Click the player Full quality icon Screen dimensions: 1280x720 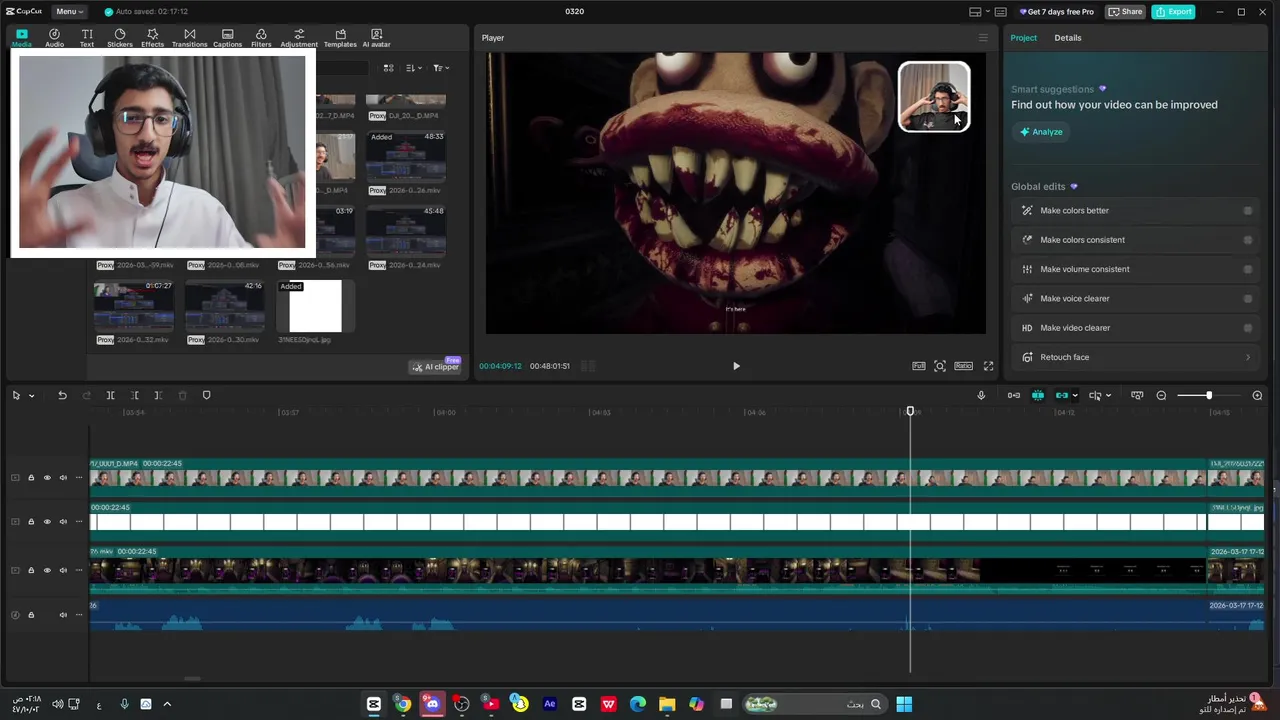pyautogui.click(x=918, y=366)
